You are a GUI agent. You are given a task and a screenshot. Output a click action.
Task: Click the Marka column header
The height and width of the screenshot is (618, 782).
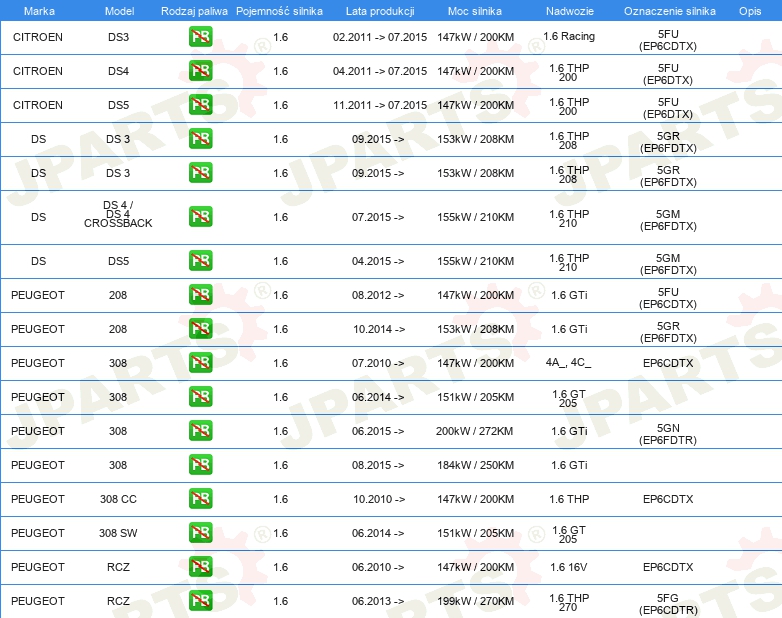pyautogui.click(x=39, y=11)
